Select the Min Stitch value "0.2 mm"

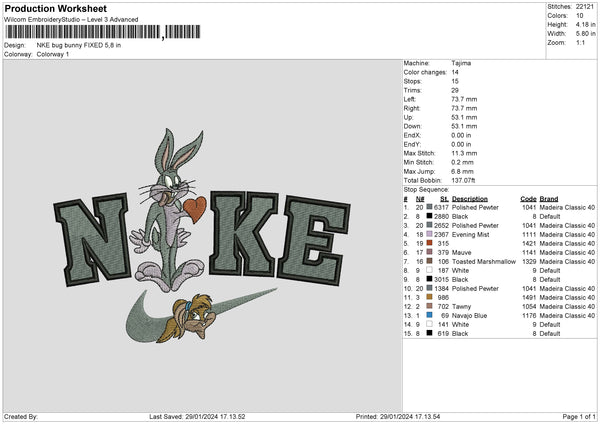coord(463,162)
